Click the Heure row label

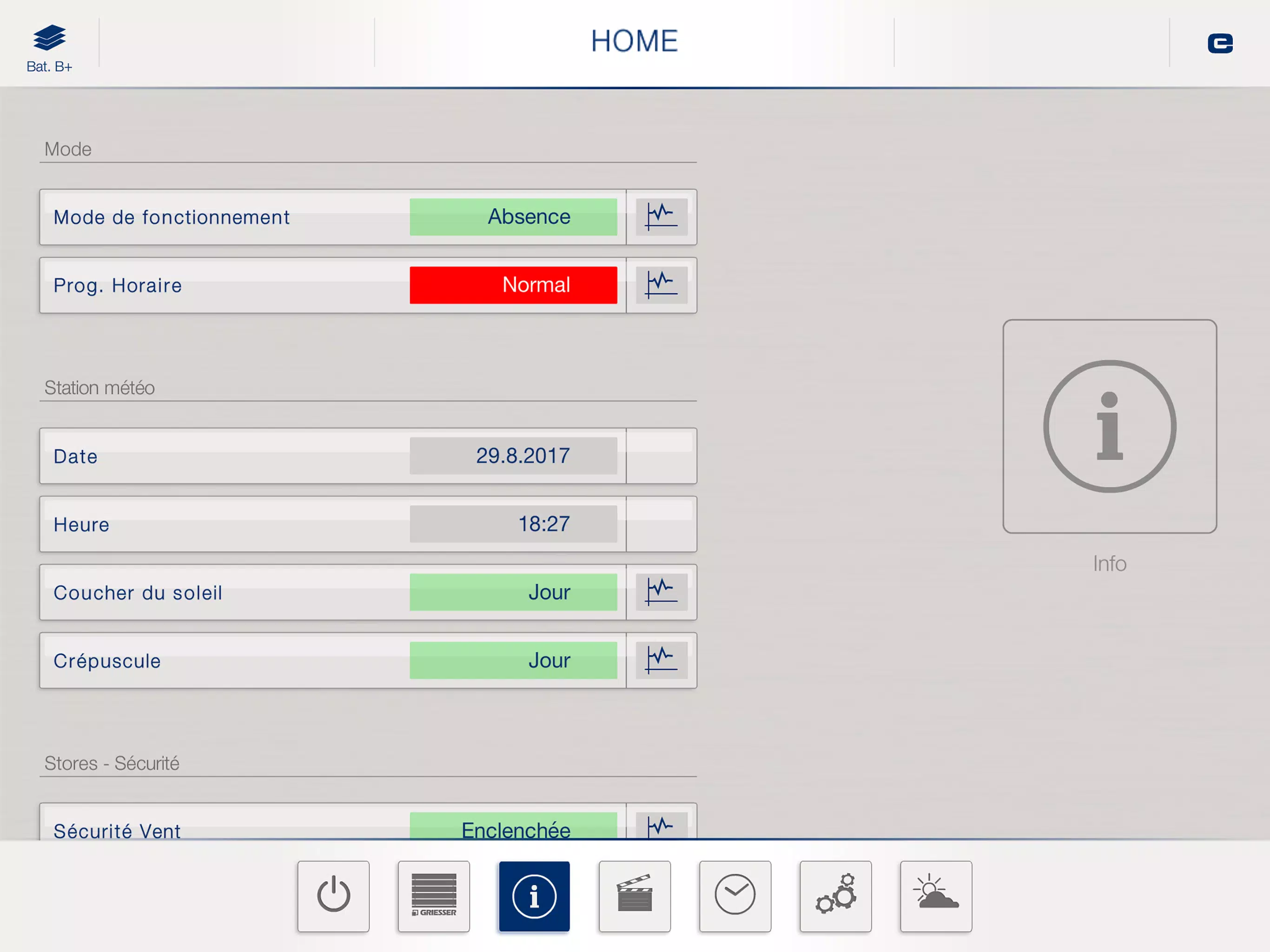(x=81, y=525)
